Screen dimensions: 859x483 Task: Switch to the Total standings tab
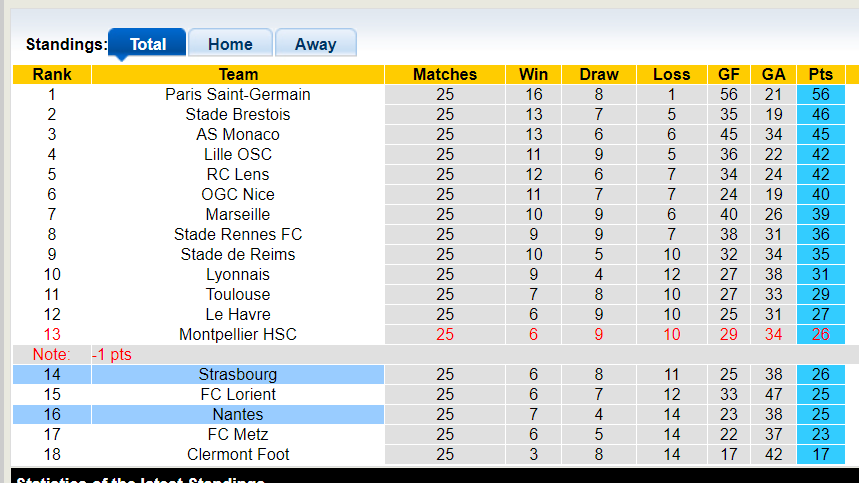coord(147,44)
